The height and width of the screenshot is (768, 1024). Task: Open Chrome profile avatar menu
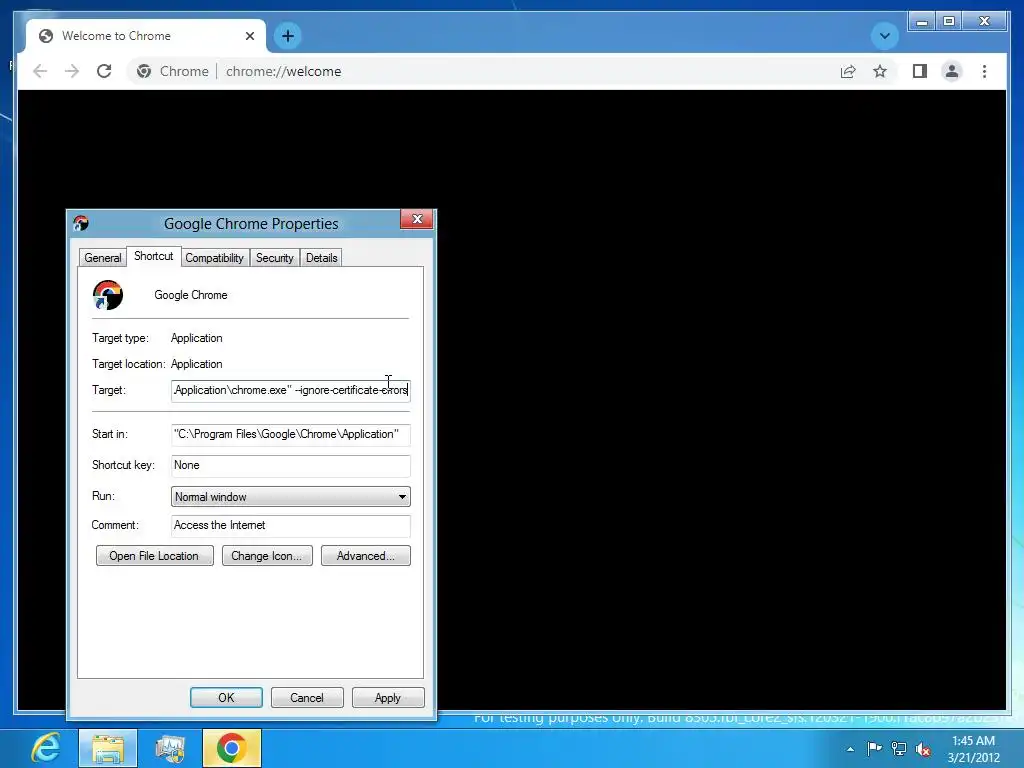pos(952,71)
